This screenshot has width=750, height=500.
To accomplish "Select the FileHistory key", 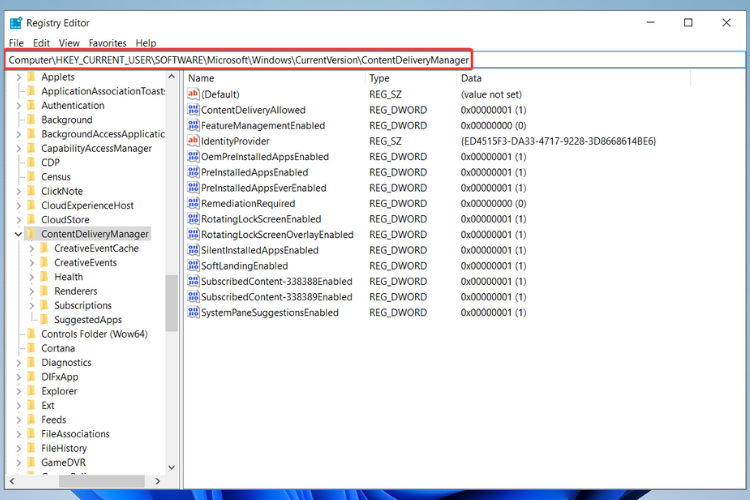I will (64, 448).
